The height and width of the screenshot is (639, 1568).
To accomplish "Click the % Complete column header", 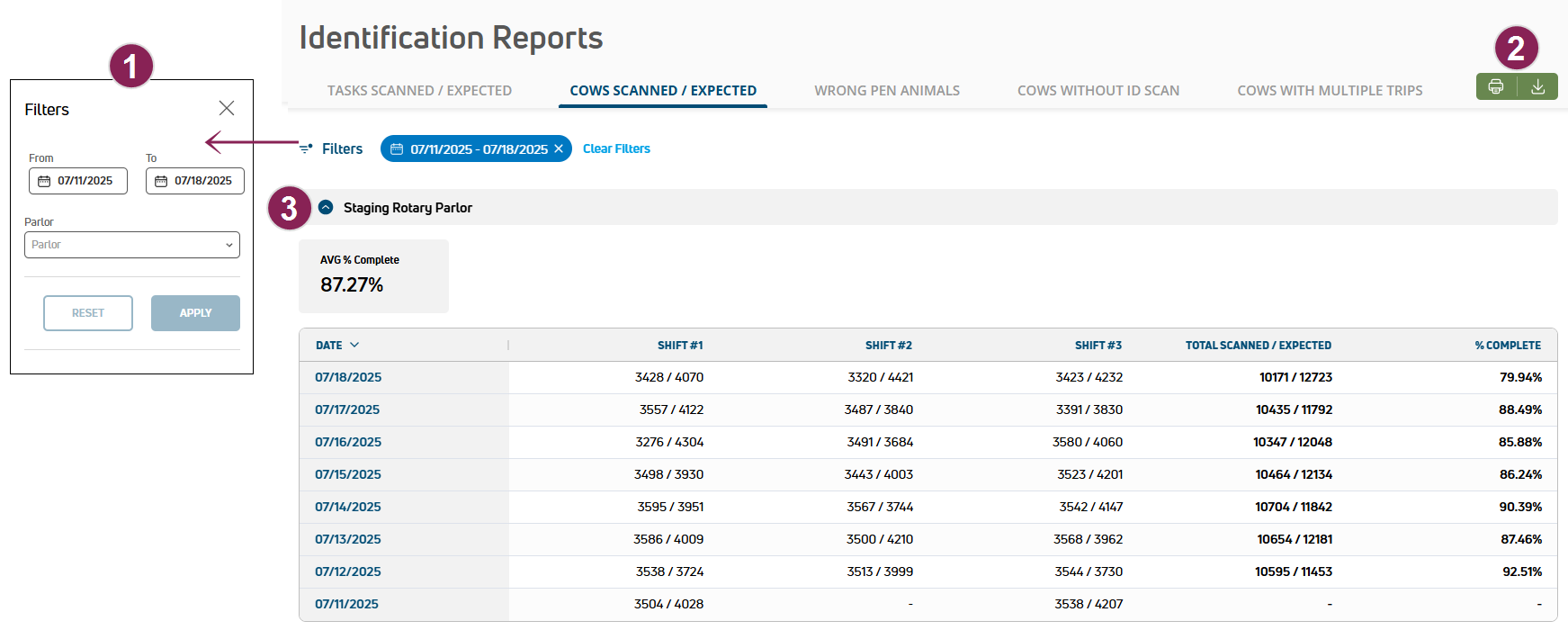I will [1507, 345].
